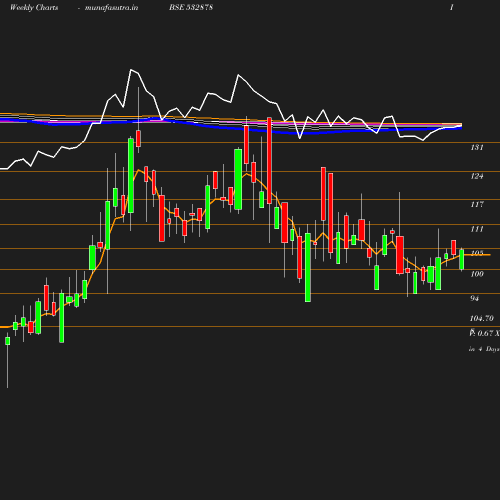Click the 'BSE 532878' ticker text
The image size is (500, 500).
coord(191,7)
